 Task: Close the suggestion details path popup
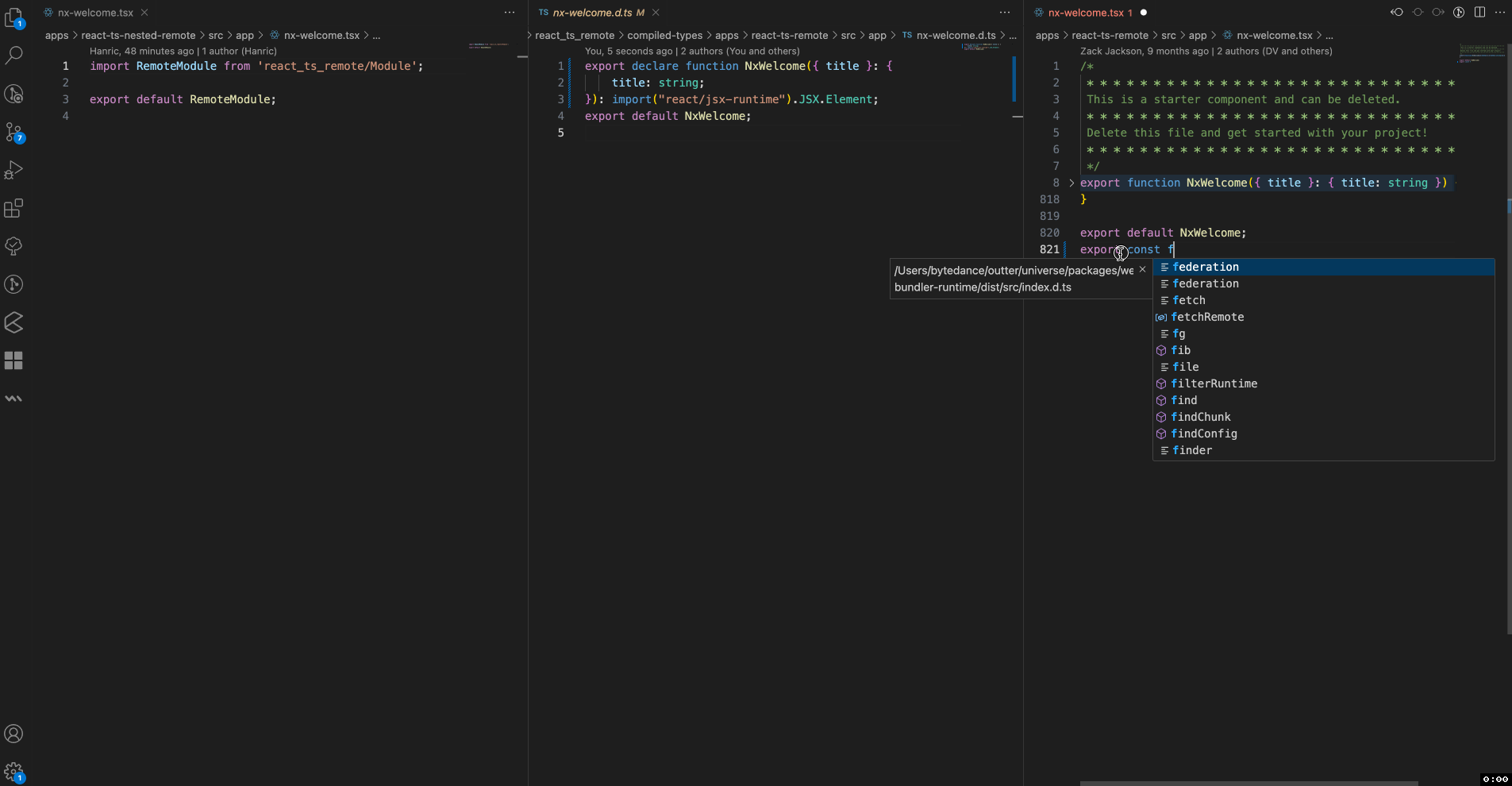click(x=1142, y=270)
